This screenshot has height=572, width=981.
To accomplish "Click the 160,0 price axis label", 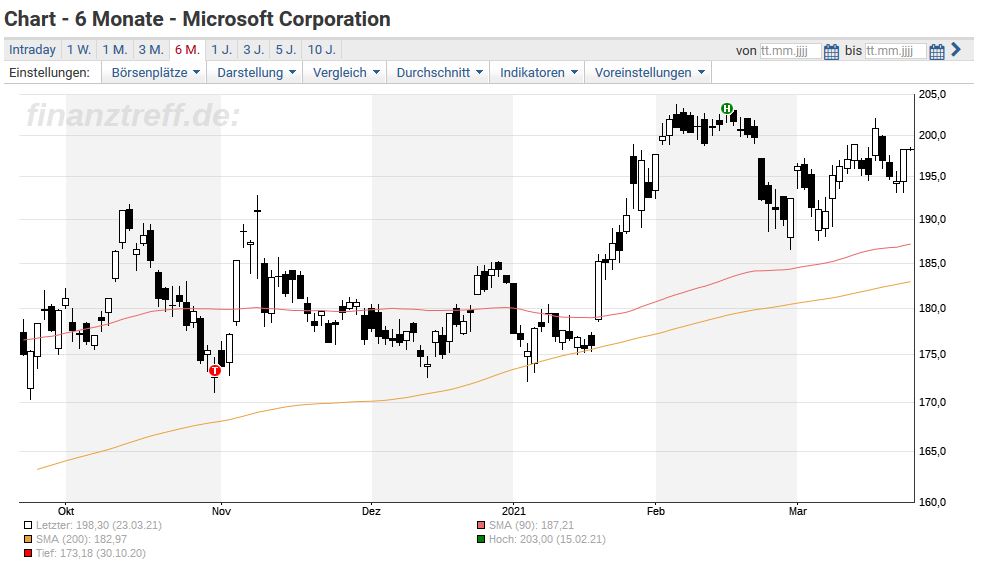I will (932, 502).
